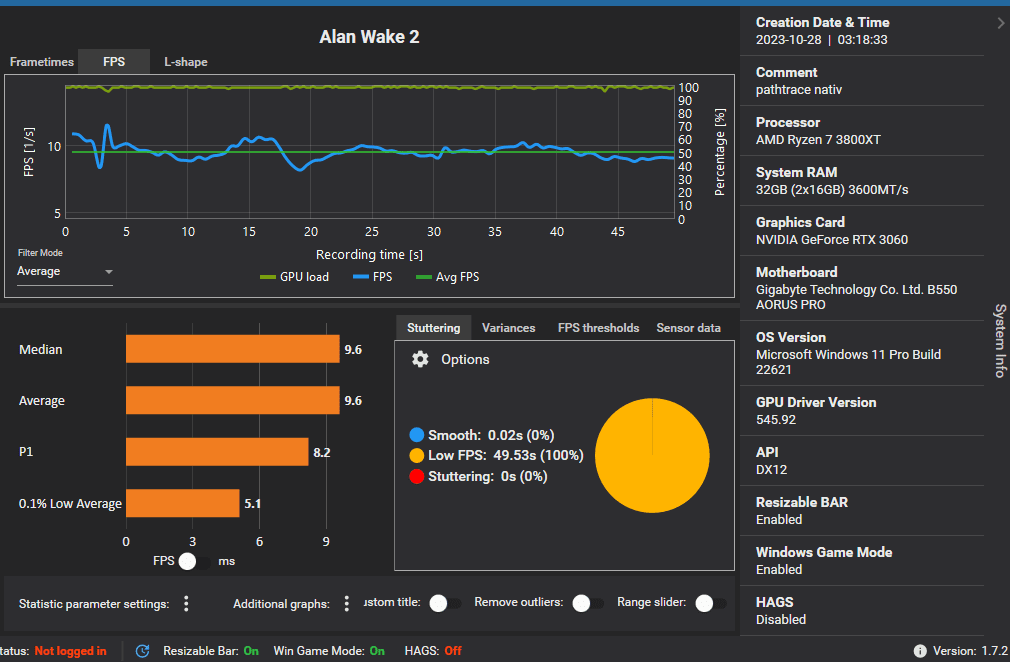Viewport: 1010px width, 662px height.
Task: Click 'NVIDIA GeForce RTX 3060' graphics card text
Action: 832,240
